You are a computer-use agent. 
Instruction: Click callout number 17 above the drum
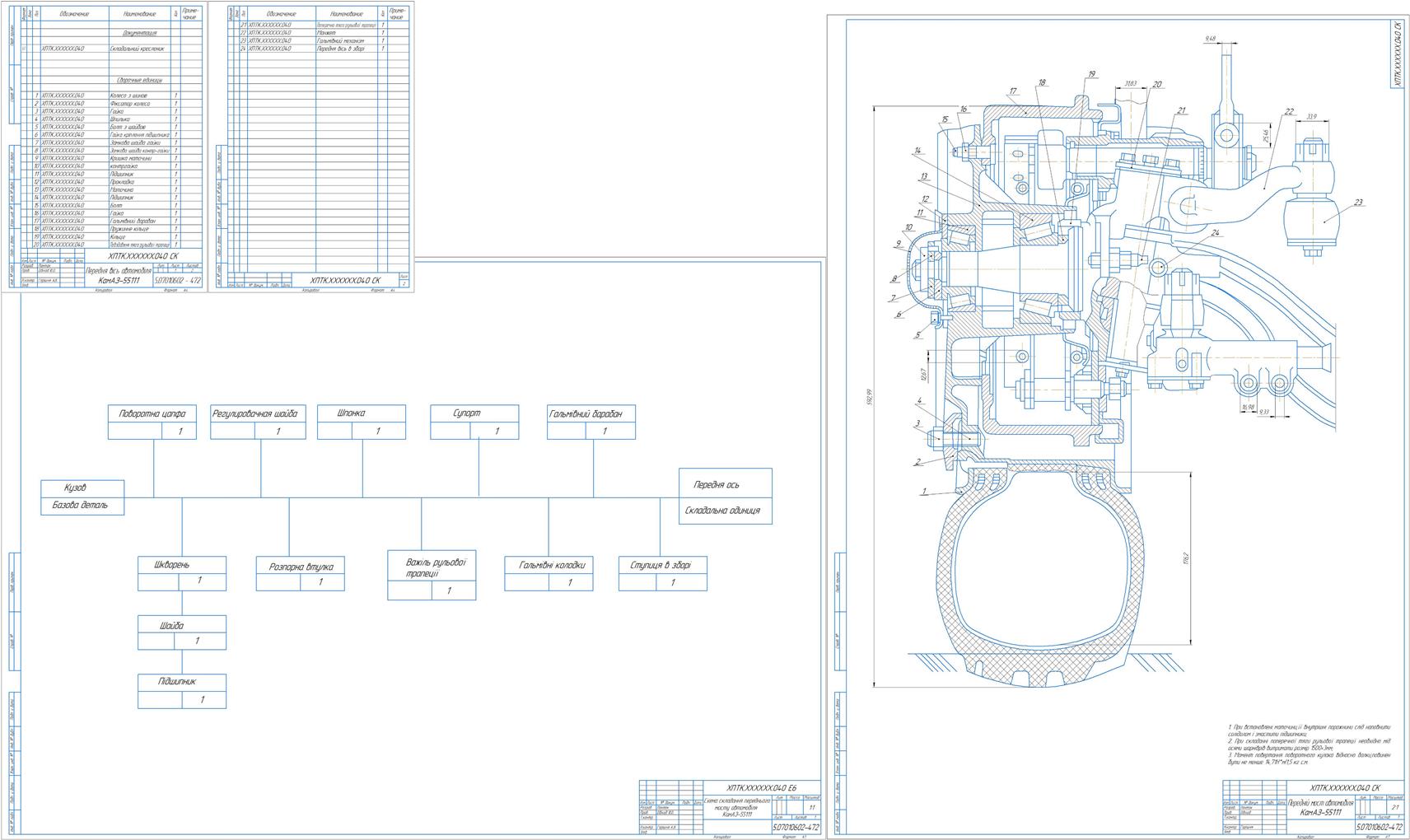[1014, 91]
